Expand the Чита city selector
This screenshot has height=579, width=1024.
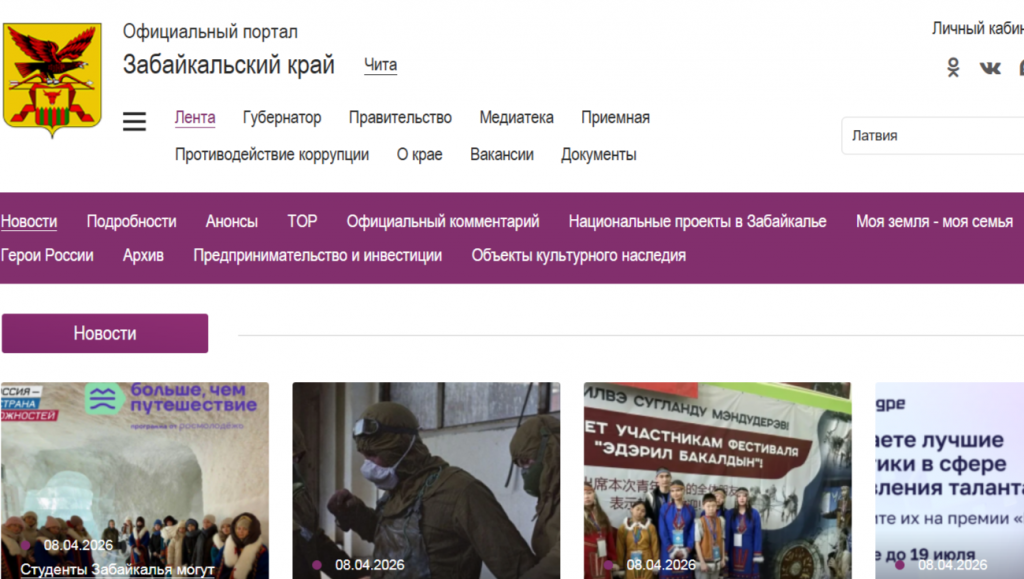(380, 66)
